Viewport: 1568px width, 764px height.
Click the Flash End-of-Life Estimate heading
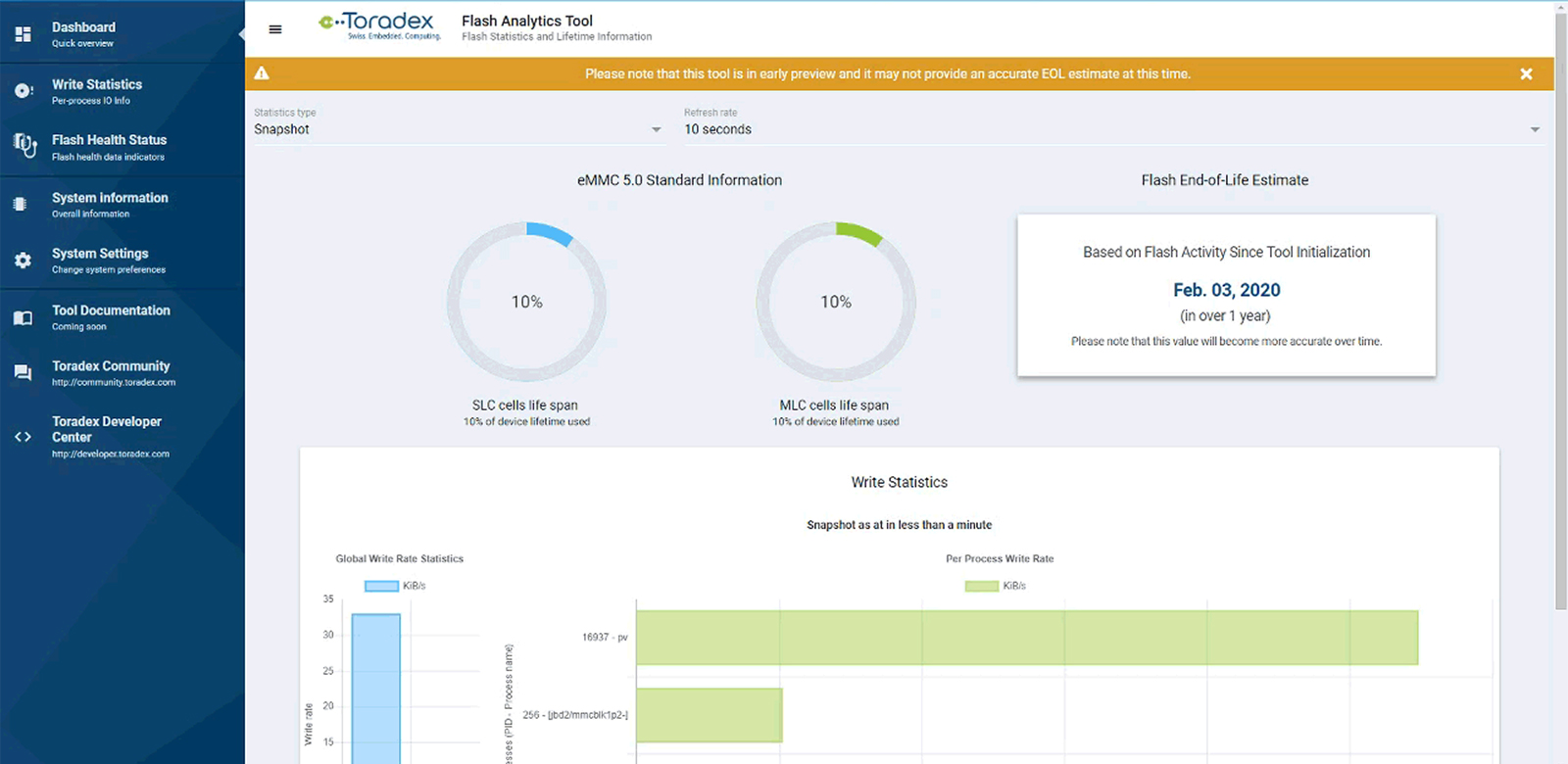pos(1225,180)
